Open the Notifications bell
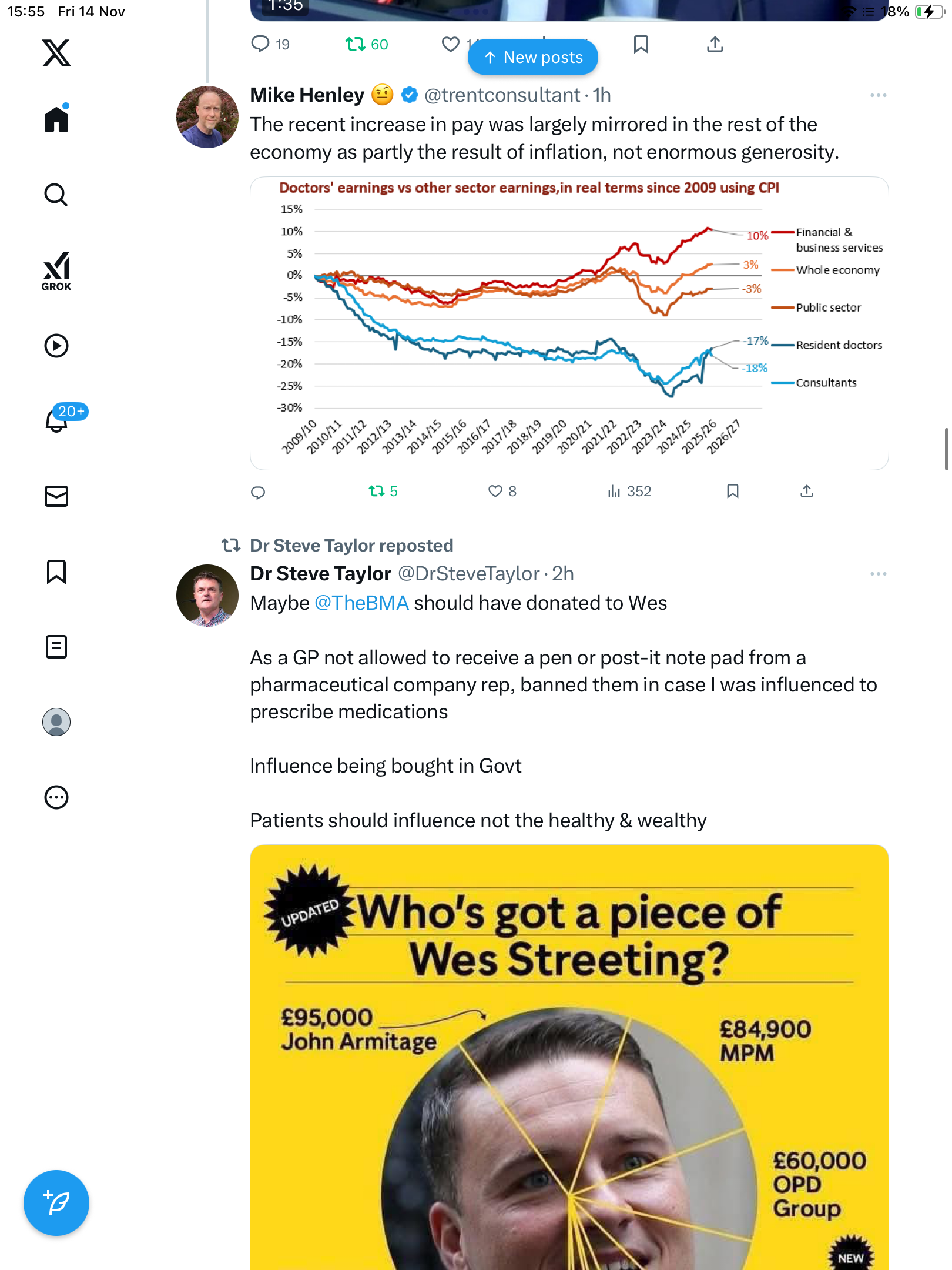The image size is (952, 1270). pos(57,420)
